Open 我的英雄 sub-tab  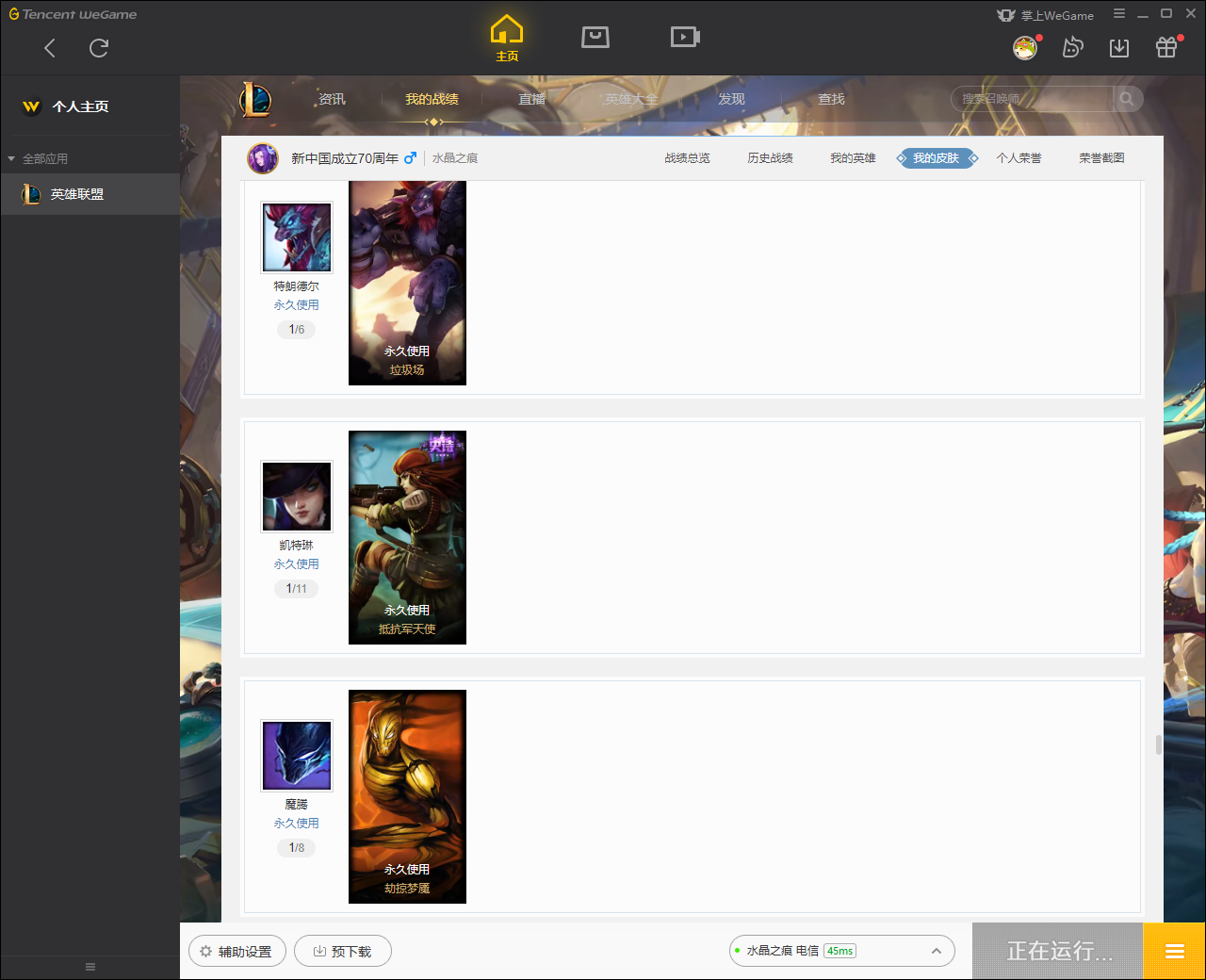pyautogui.click(x=853, y=158)
